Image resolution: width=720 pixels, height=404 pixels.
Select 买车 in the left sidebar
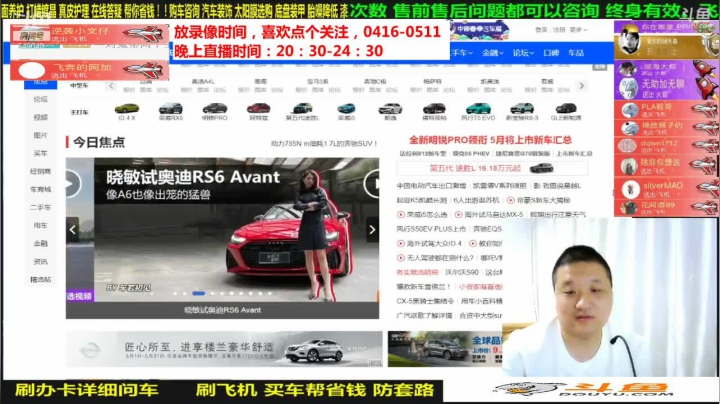[x=40, y=153]
